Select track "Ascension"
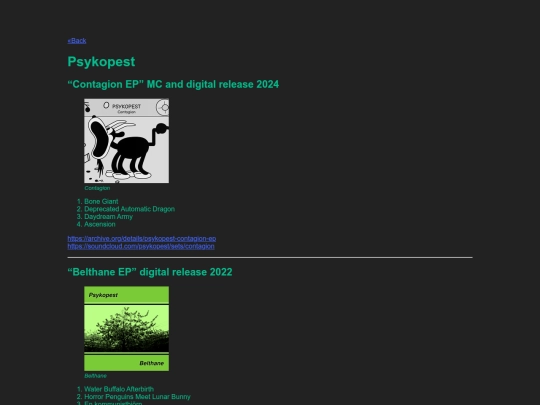The image size is (540, 405). click(x=100, y=224)
